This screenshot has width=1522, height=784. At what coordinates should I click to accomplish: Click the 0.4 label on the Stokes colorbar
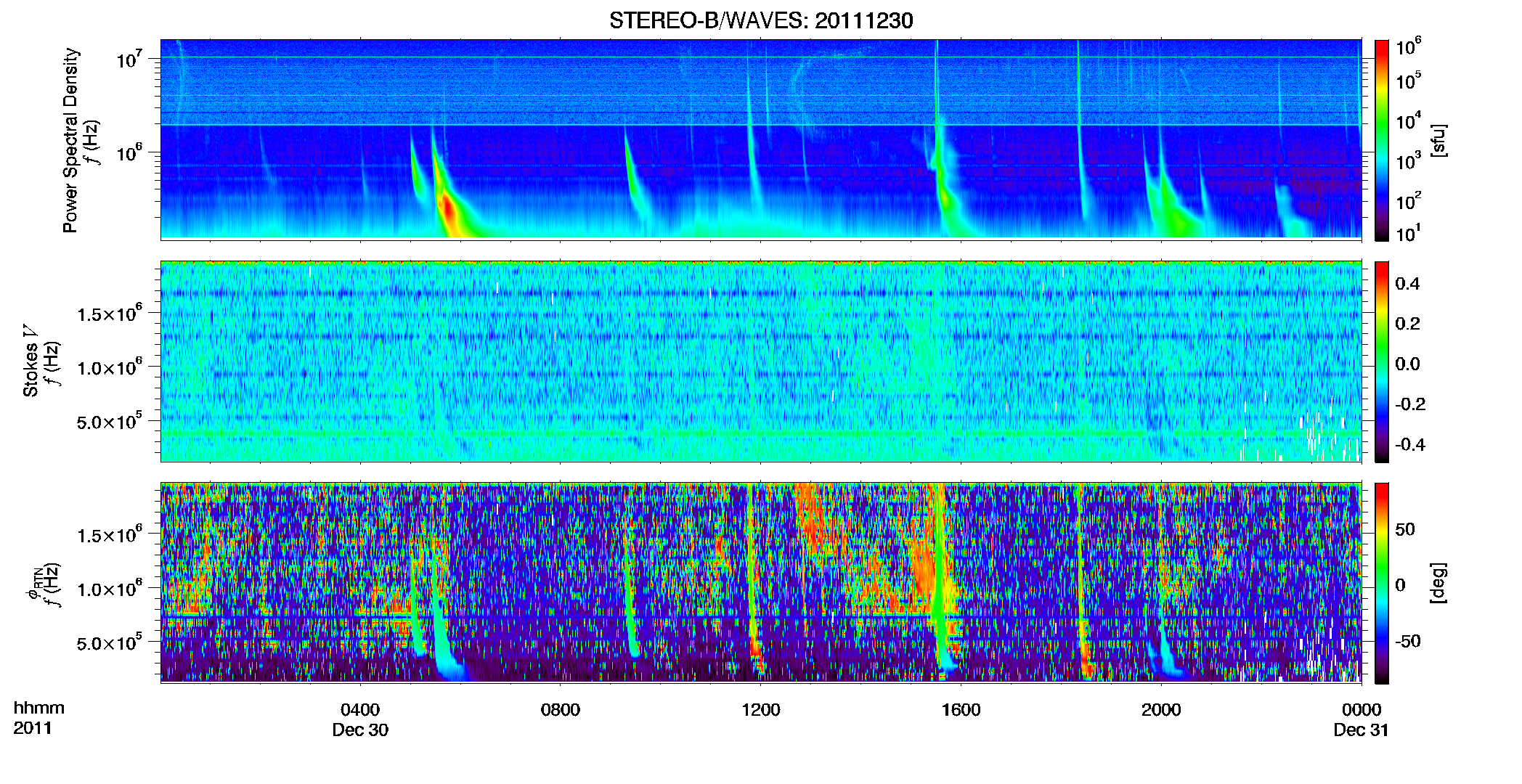(x=1407, y=284)
